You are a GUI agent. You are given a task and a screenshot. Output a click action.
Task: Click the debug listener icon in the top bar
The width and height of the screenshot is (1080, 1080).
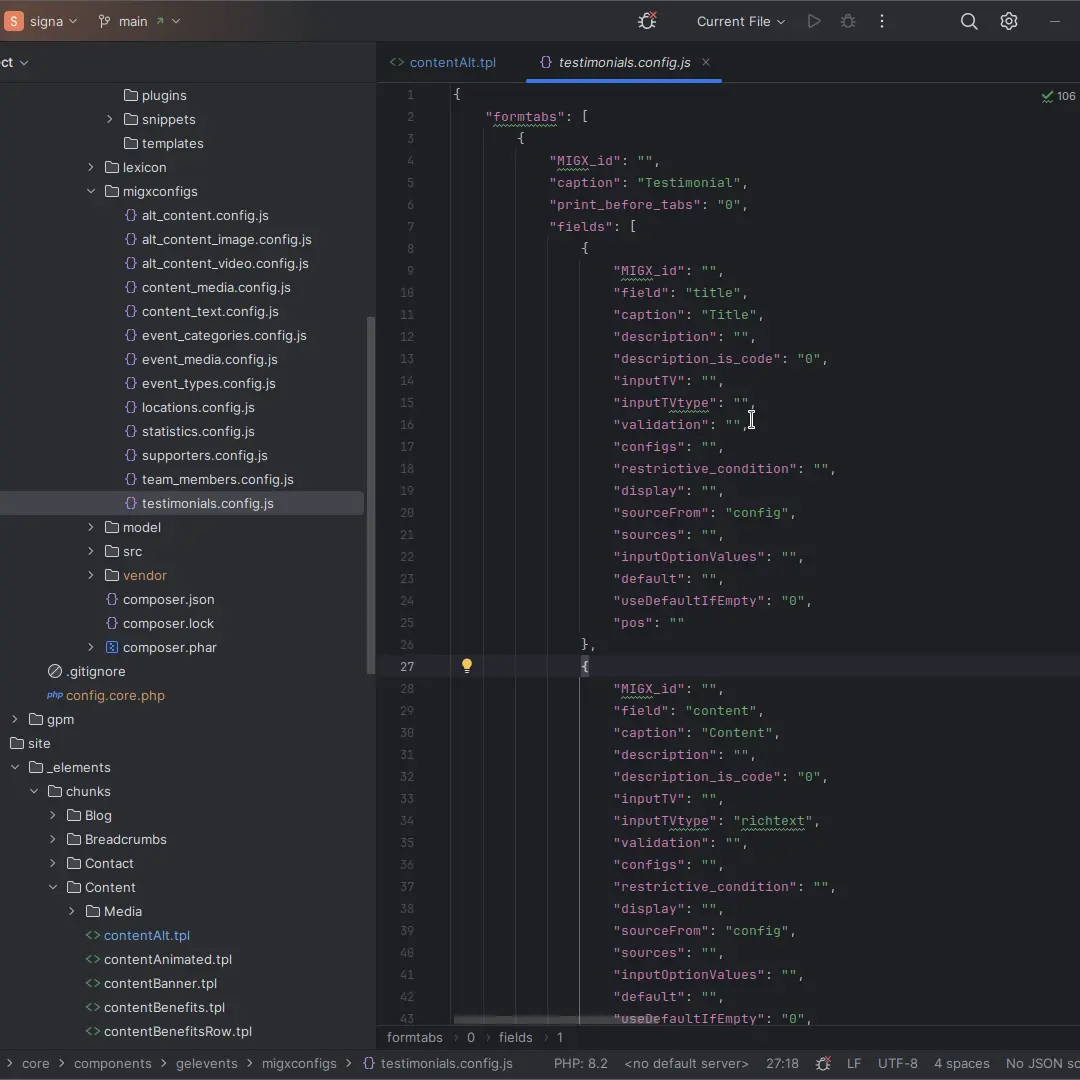pyautogui.click(x=647, y=21)
